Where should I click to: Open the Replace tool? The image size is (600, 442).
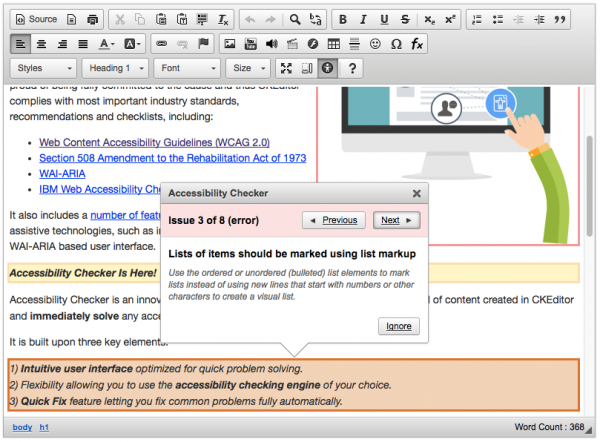[x=315, y=19]
